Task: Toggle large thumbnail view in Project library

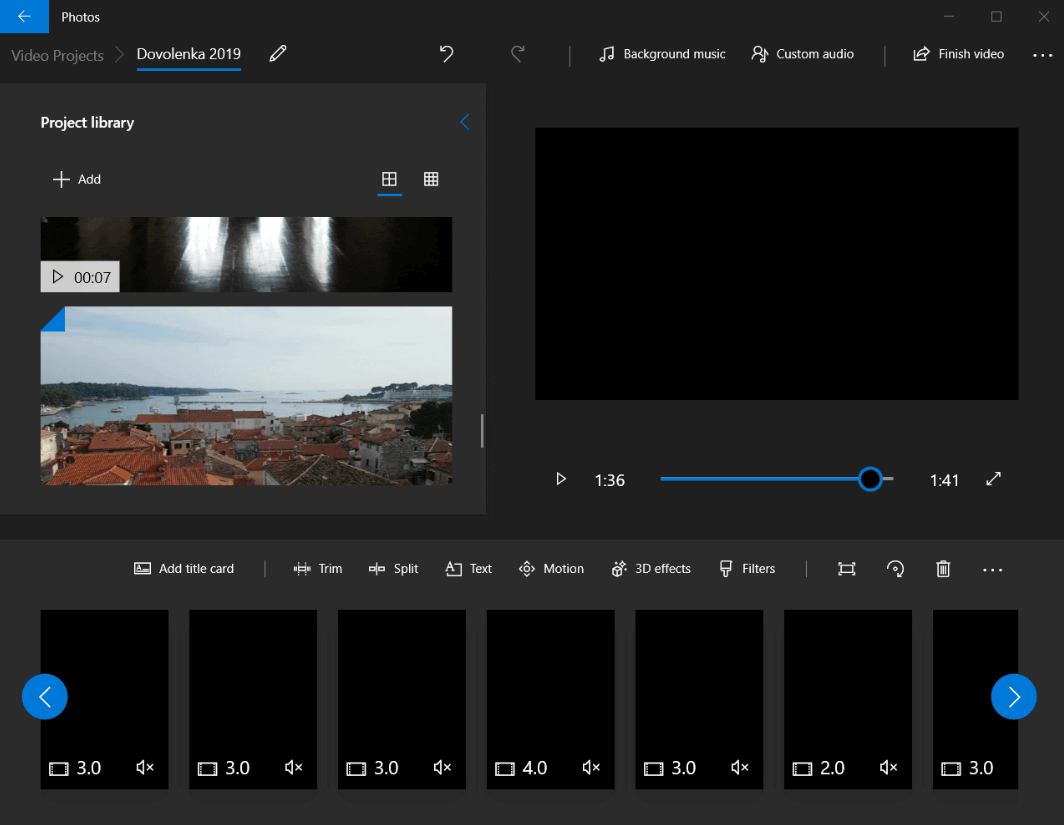Action: pyautogui.click(x=389, y=179)
